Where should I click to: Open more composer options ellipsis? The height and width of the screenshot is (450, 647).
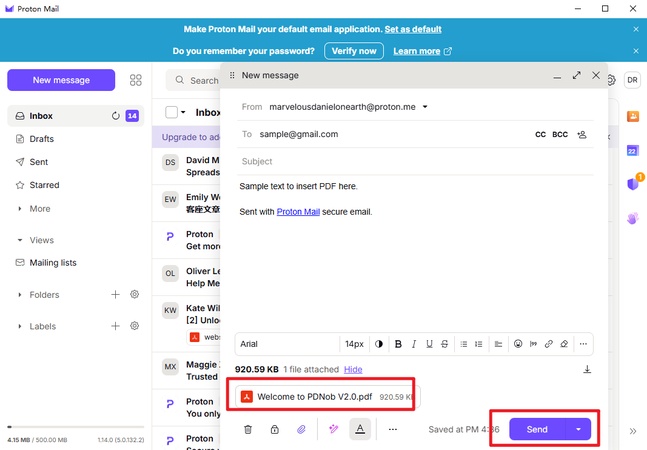click(x=392, y=429)
